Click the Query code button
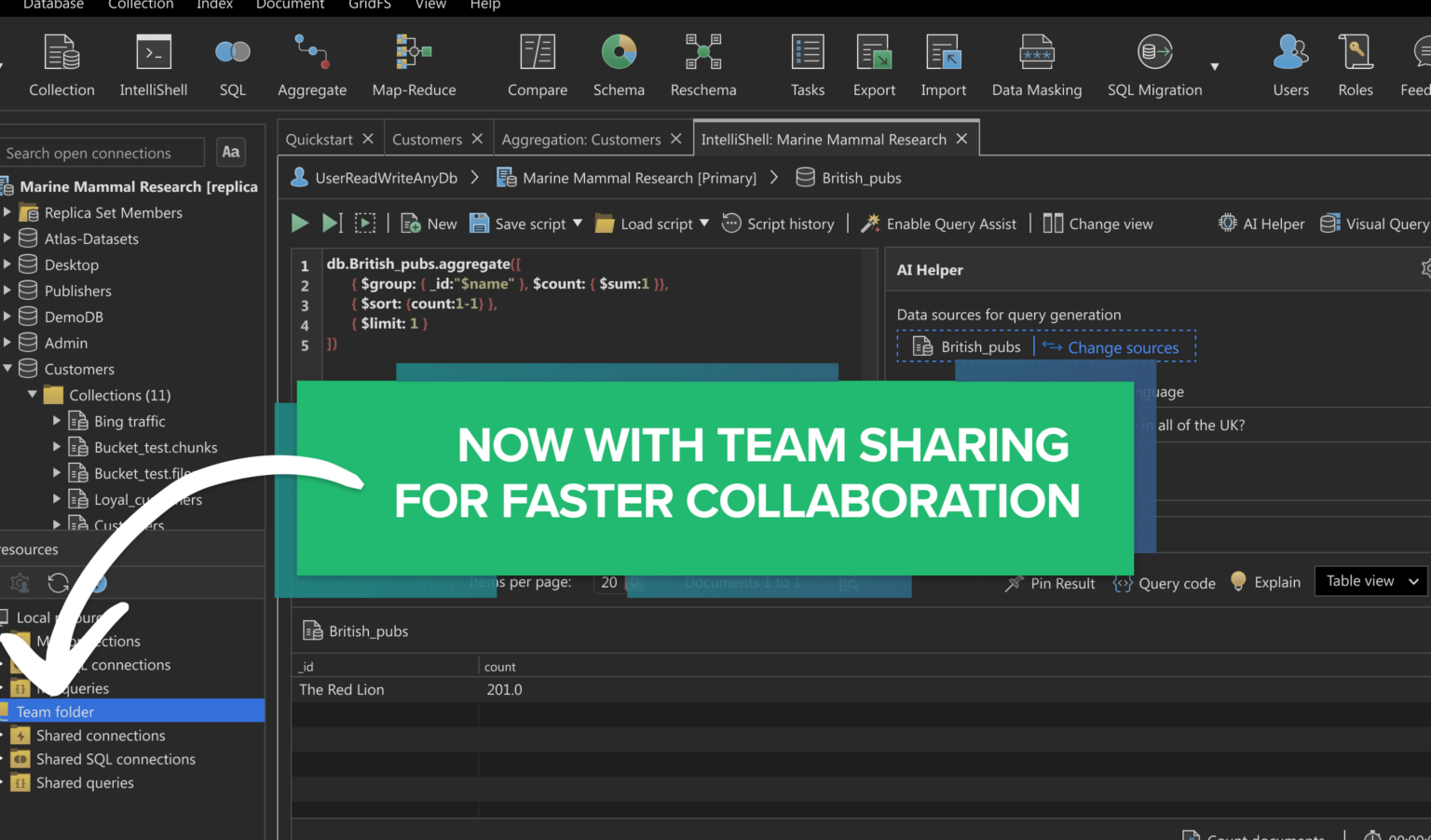Screen dimensions: 1431x840 1165,583
